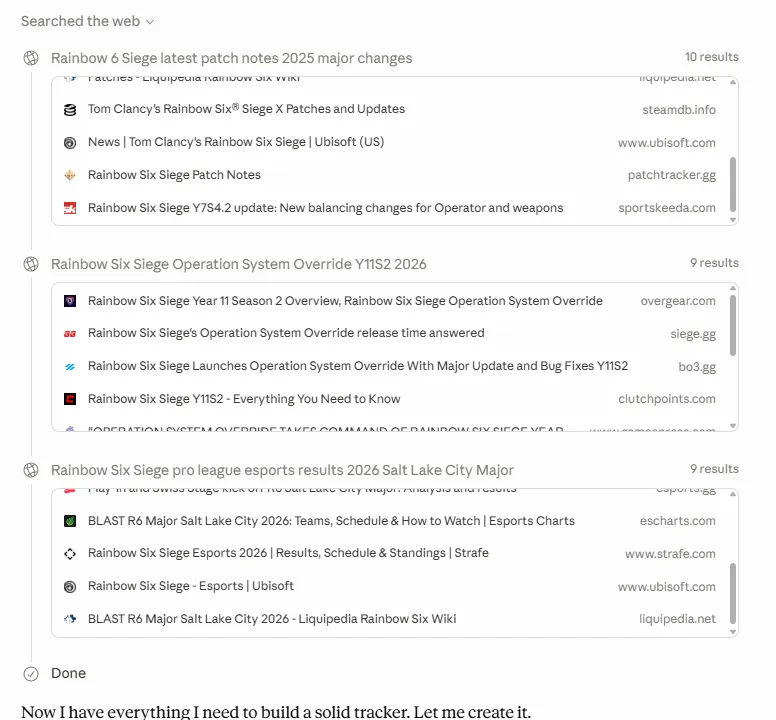Collapse the Searched the web chevron
Viewport: 776px width, 720px height.
(150, 22)
